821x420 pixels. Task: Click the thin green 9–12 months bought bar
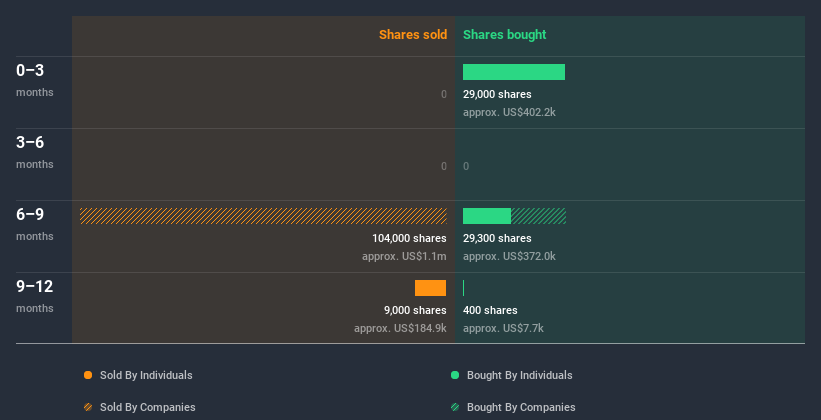[x=463, y=288]
